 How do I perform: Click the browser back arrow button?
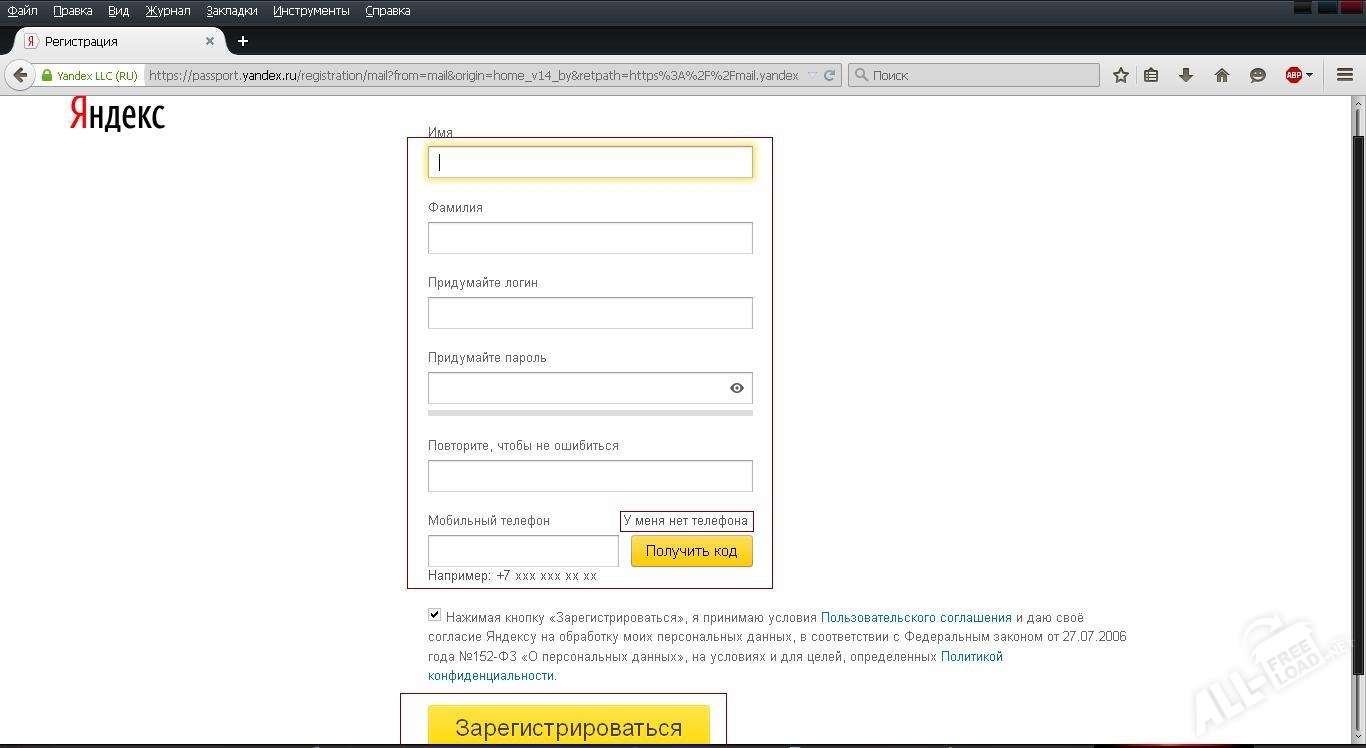coord(20,75)
